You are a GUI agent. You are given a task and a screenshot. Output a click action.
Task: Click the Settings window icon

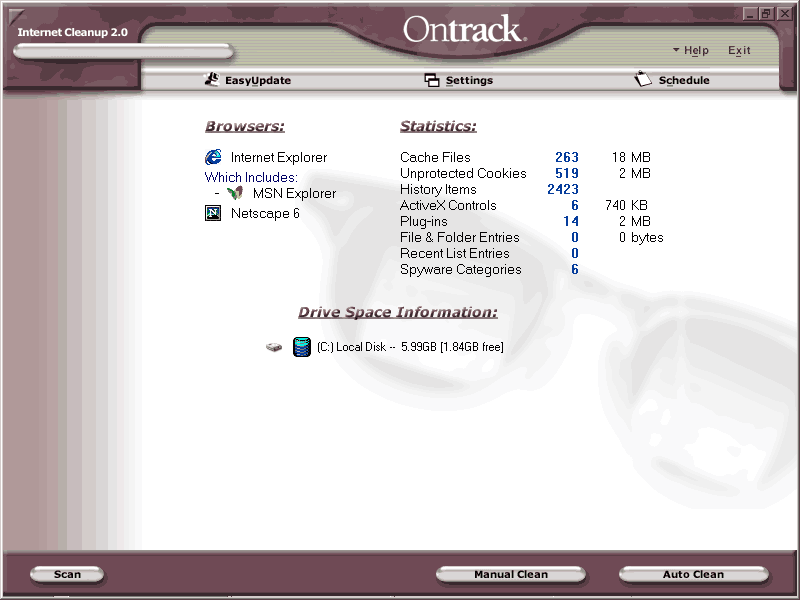(x=432, y=80)
